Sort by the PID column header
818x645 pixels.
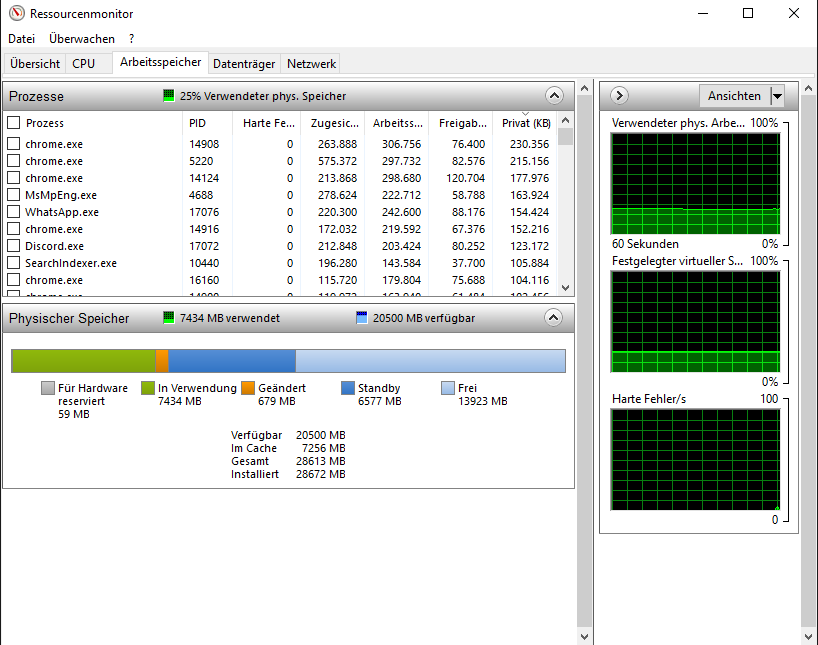[207, 123]
